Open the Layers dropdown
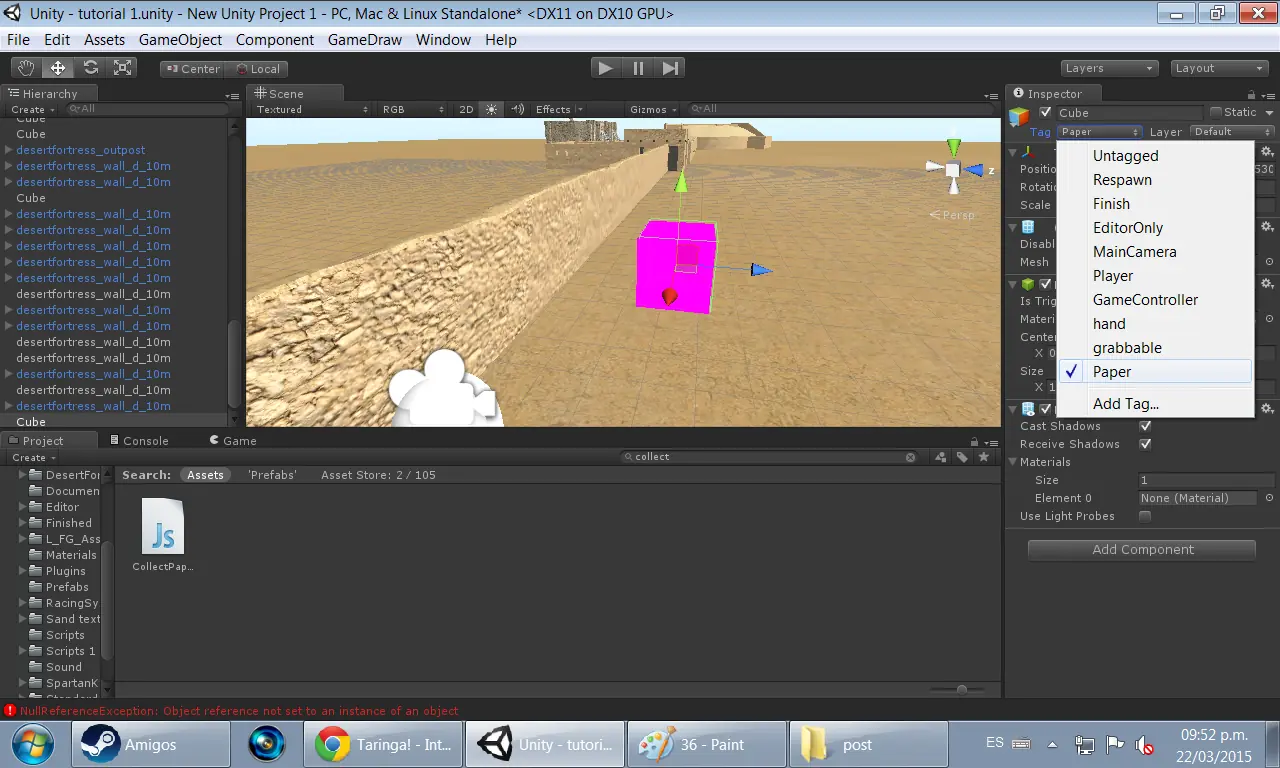The height and width of the screenshot is (768, 1280). coord(1109,68)
